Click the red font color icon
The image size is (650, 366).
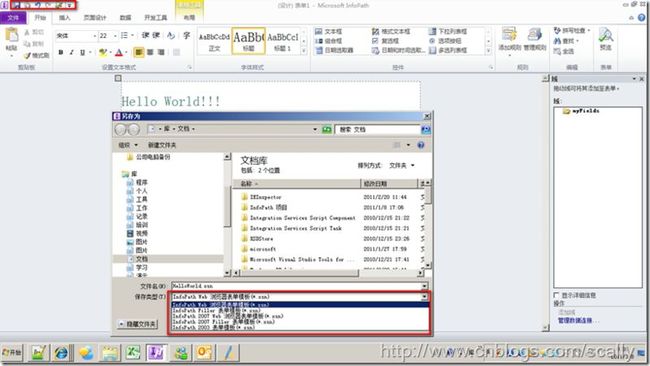pyautogui.click(x=119, y=52)
